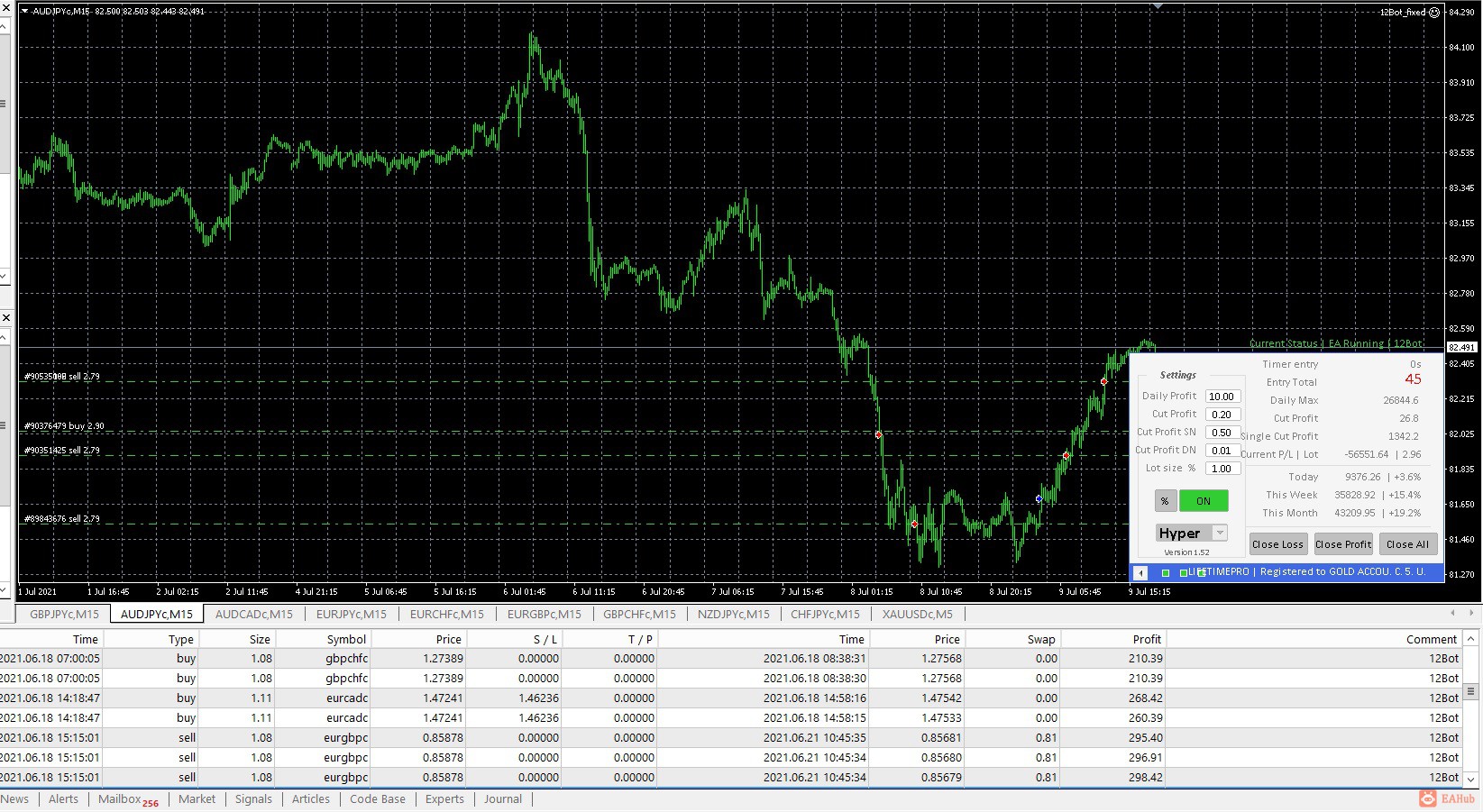This screenshot has height=812, width=1483.
Task: Open the Signals terminal tab
Action: (253, 798)
